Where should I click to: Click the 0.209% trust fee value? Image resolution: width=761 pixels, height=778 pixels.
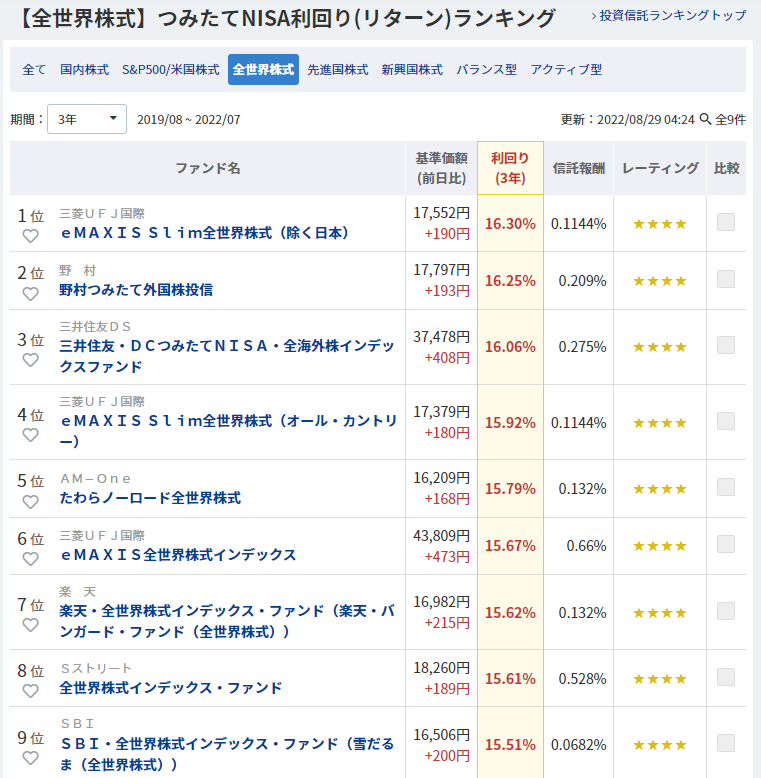click(x=582, y=281)
